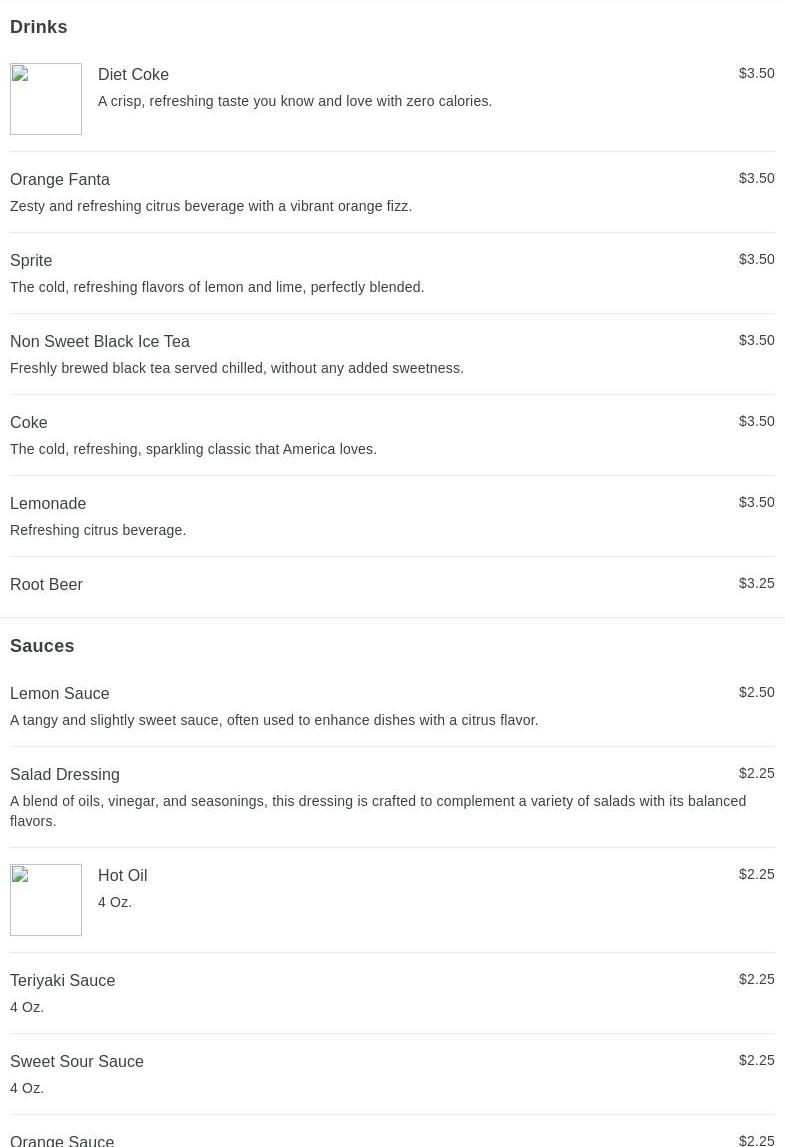This screenshot has height=1147, width=785.
Task: Click the Drinks section heading
Action: (39, 27)
